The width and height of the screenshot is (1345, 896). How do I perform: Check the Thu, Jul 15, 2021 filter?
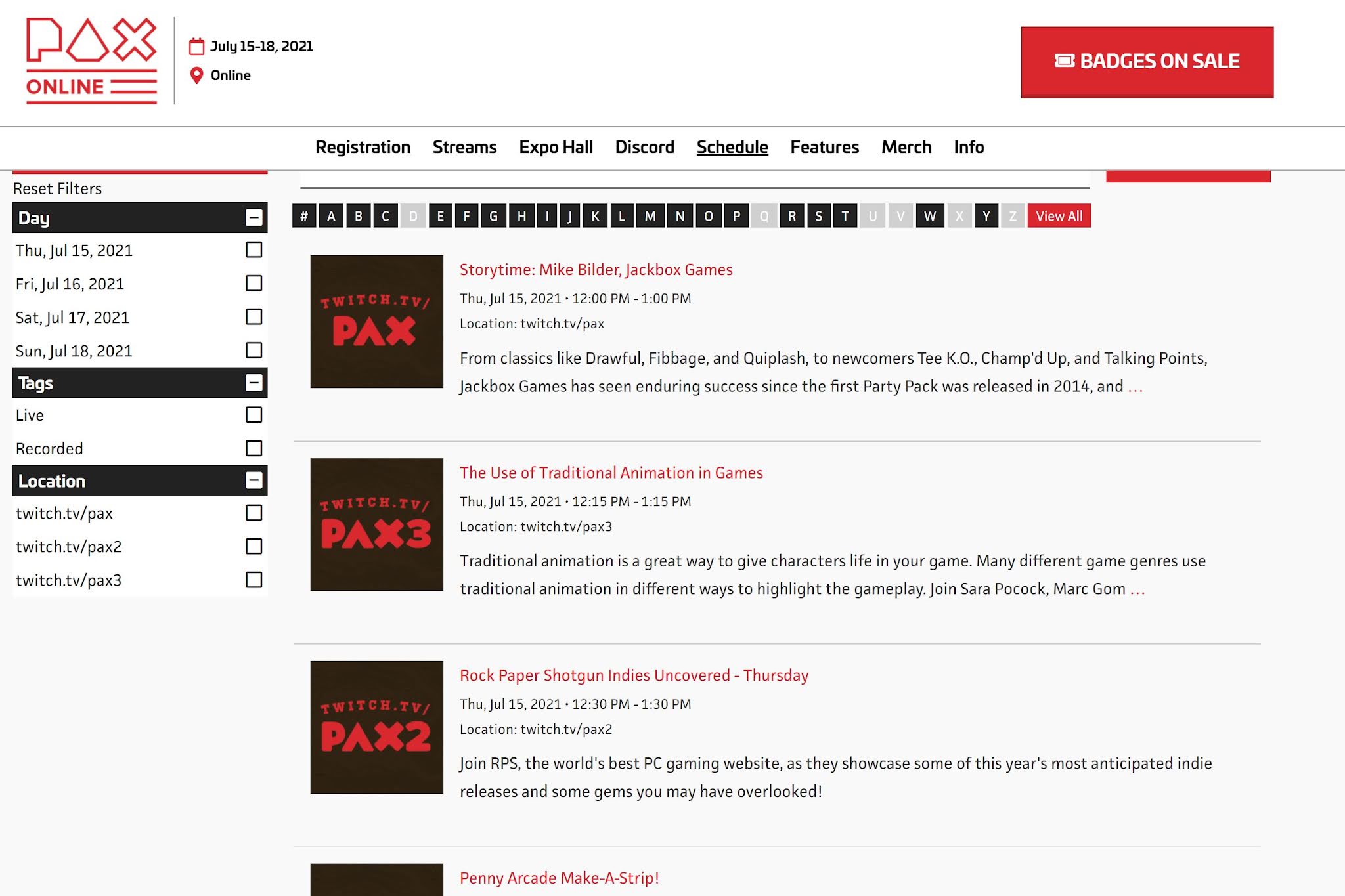tap(254, 250)
